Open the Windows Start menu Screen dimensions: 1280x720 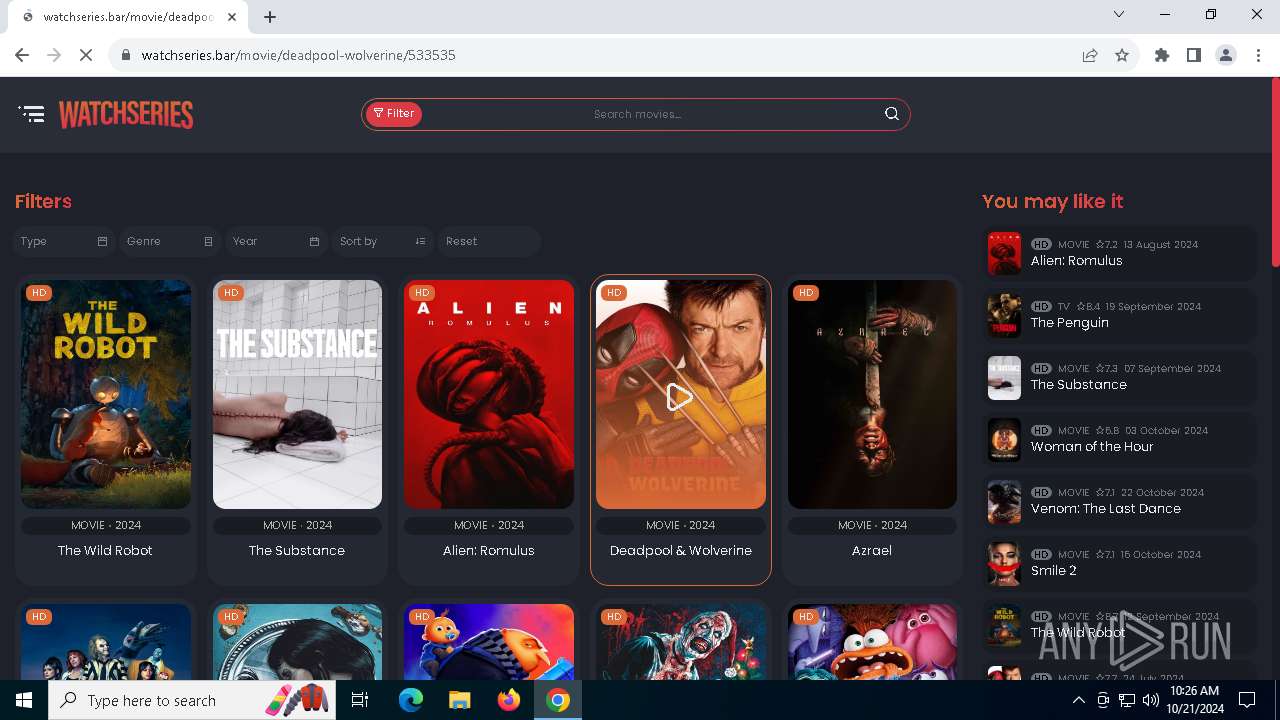(x=24, y=700)
